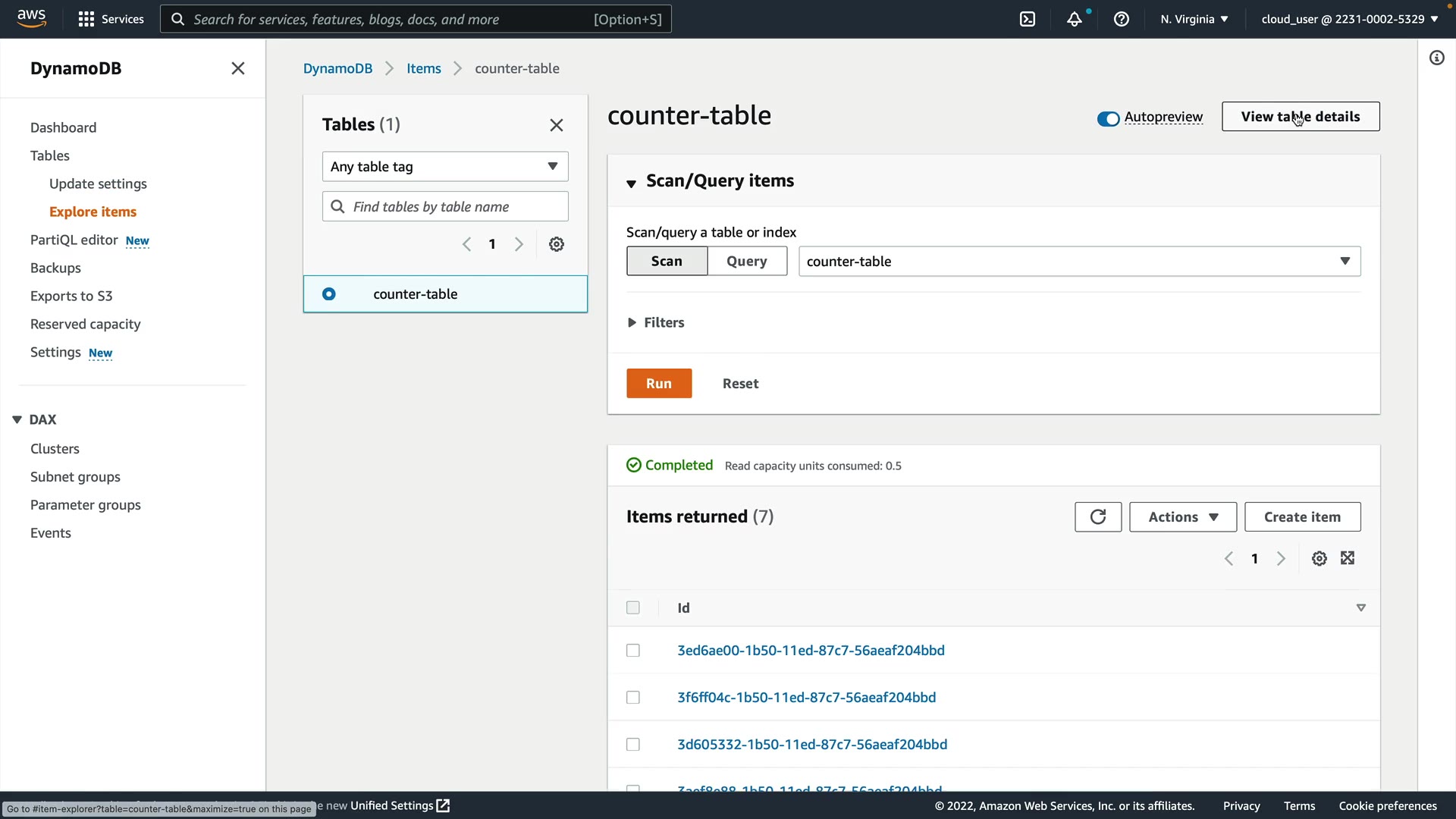Click the Services grid icon
Viewport: 1456px width, 819px height.
(86, 19)
